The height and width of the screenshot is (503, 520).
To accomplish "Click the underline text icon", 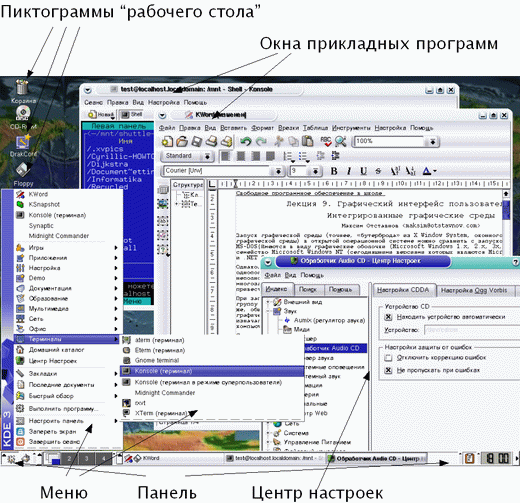I will pos(363,171).
